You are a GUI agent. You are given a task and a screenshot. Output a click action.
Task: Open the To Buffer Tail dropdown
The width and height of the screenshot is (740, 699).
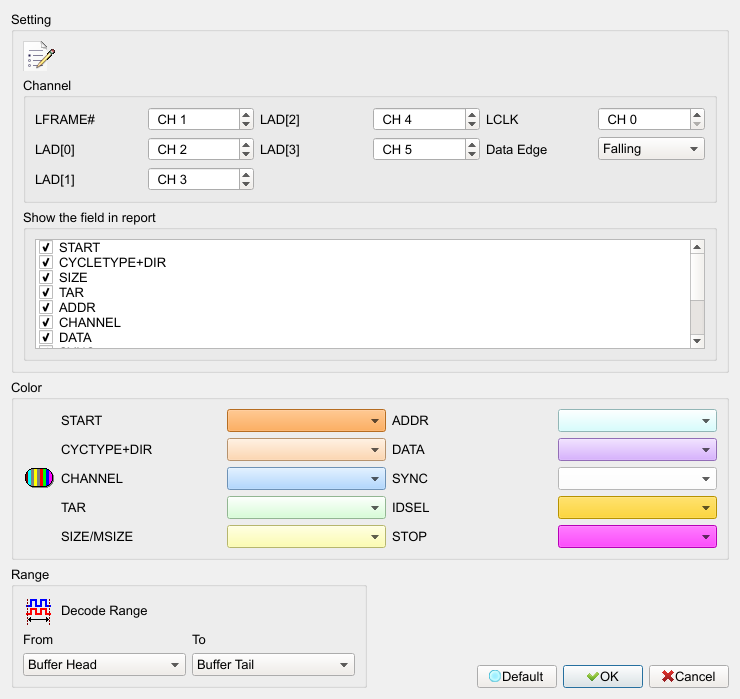(x=273, y=665)
